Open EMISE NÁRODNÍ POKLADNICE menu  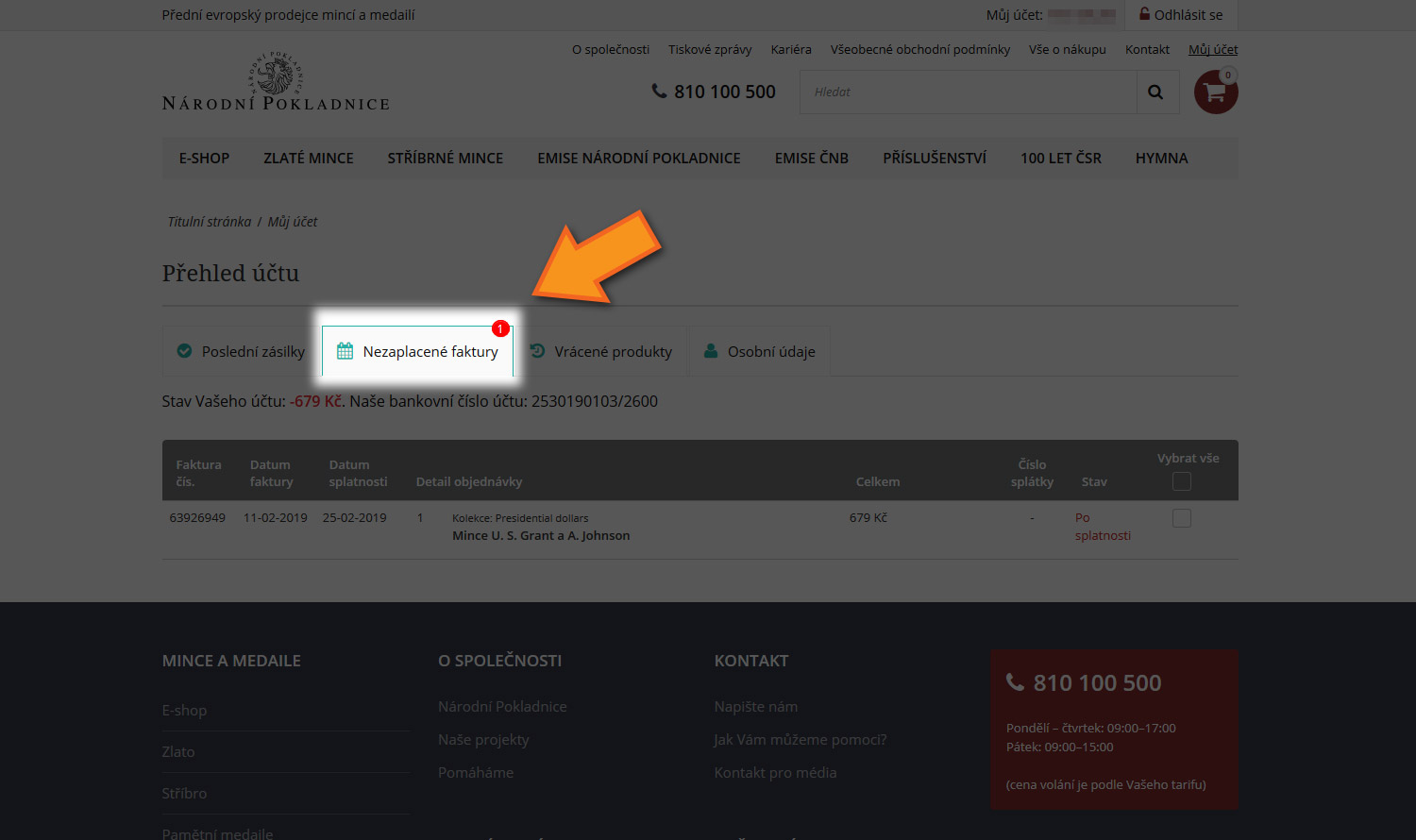point(639,159)
